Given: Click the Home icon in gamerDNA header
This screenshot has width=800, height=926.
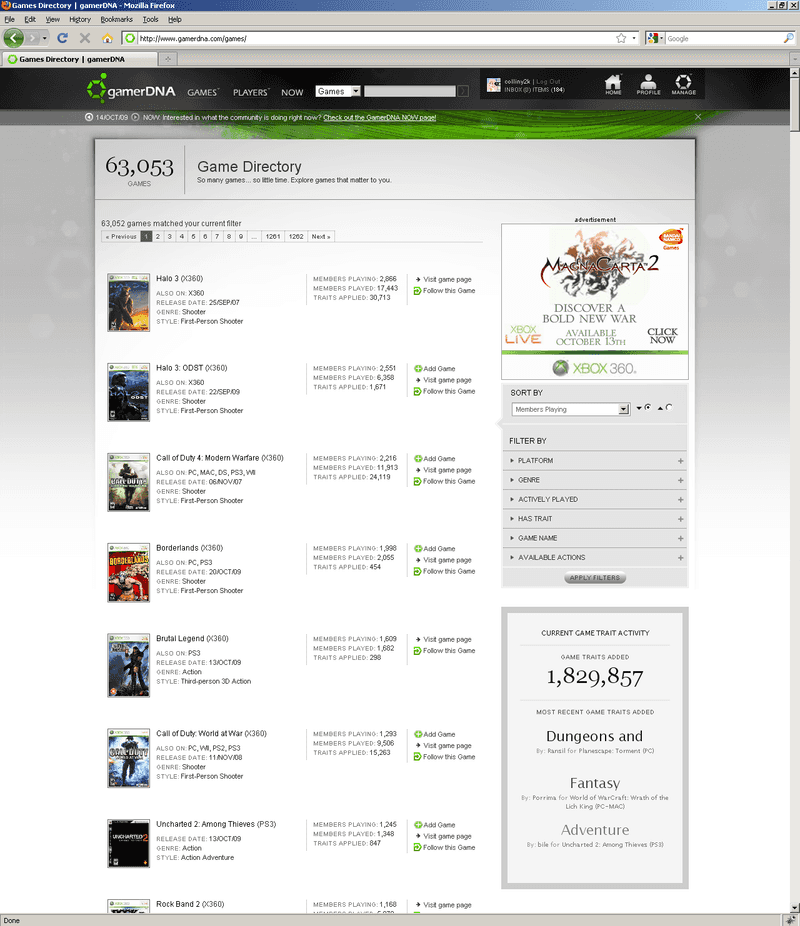Looking at the screenshot, I should [x=613, y=84].
